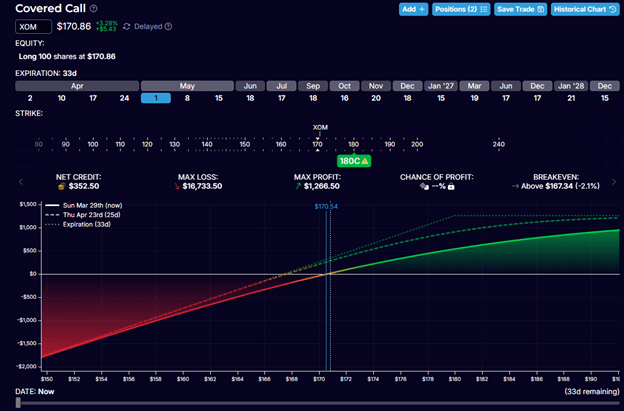Screen dimensions: 624x411
Task: Select the Nov expiration month
Action: click(x=376, y=86)
